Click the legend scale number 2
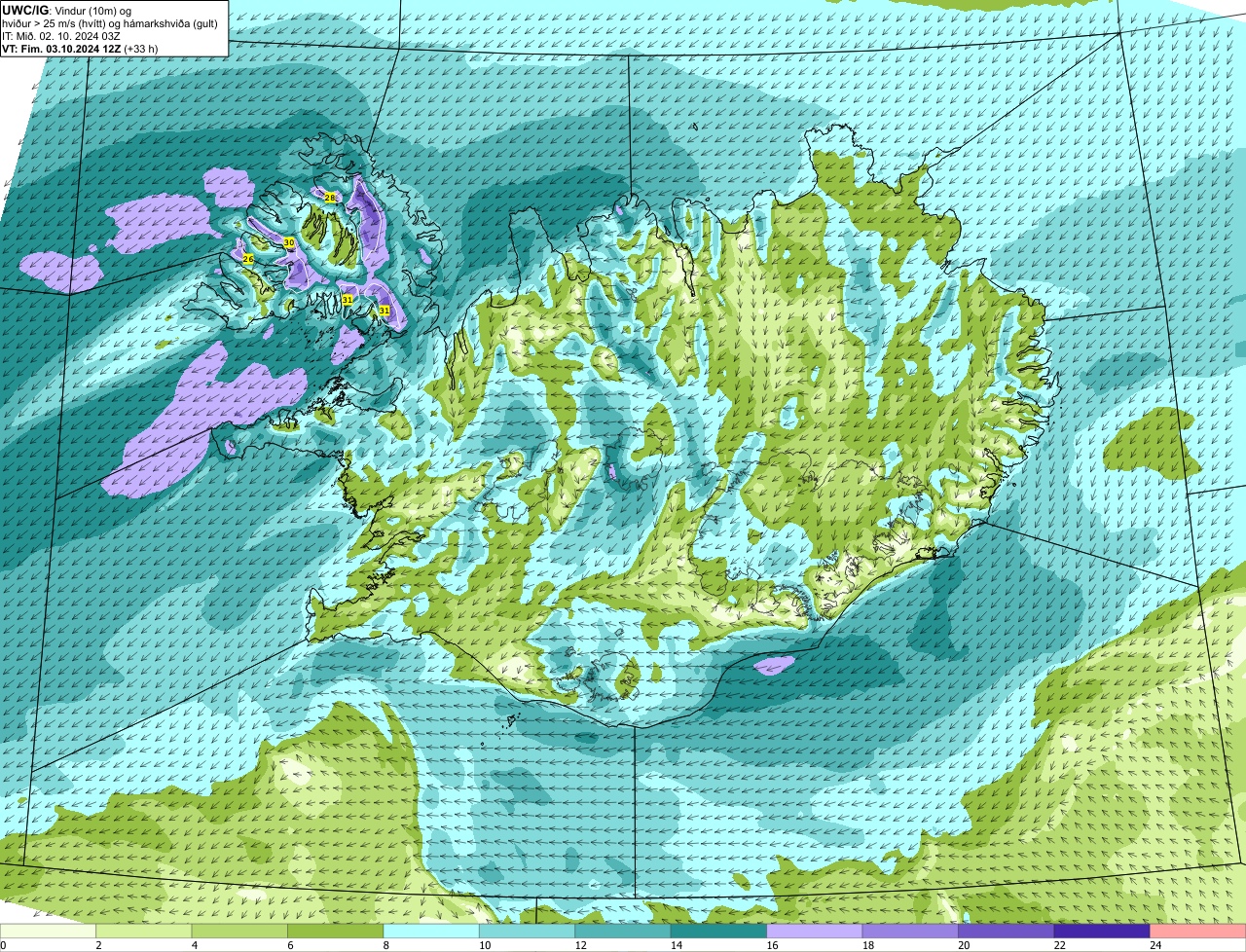The width and height of the screenshot is (1246, 952). 98,944
